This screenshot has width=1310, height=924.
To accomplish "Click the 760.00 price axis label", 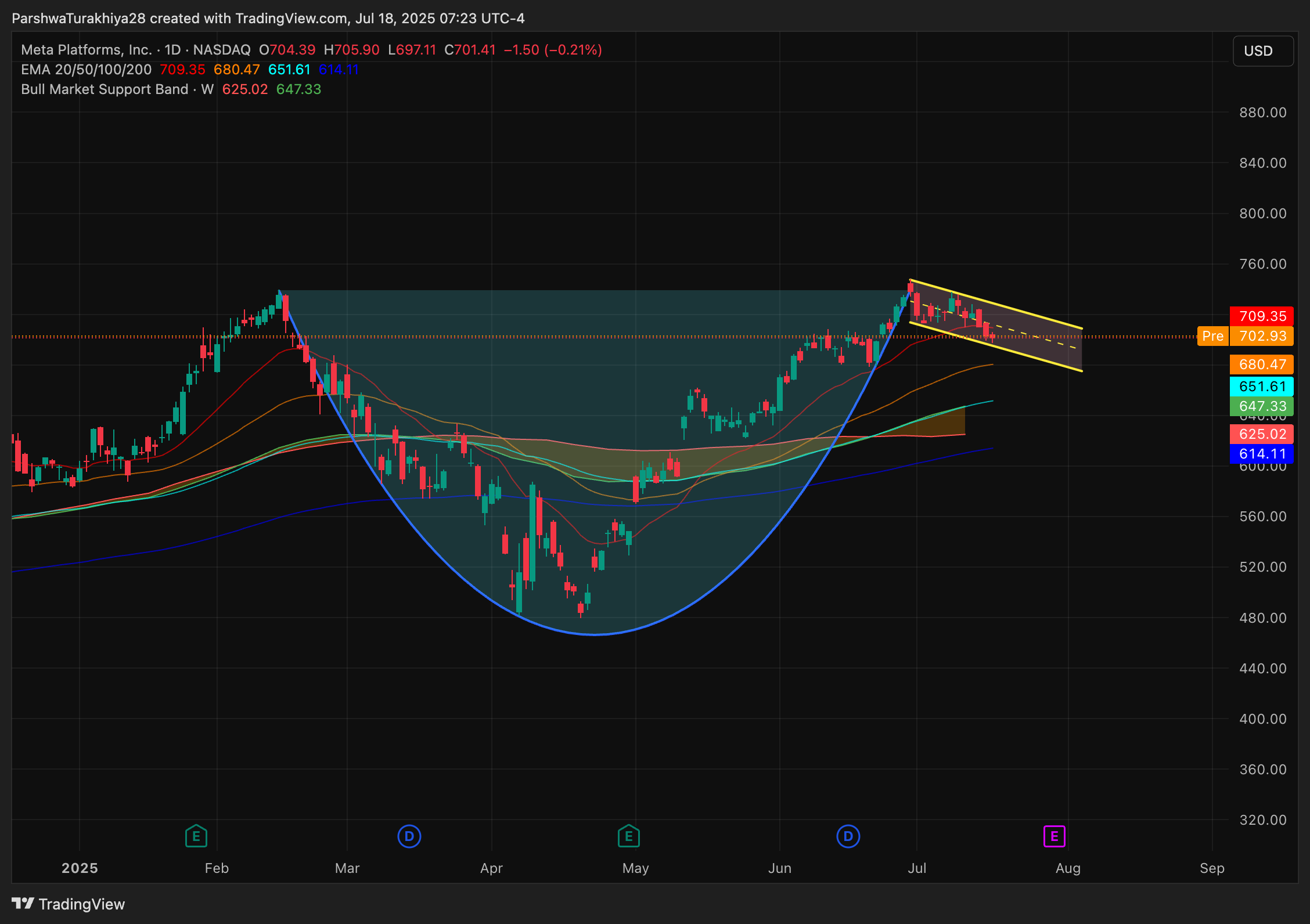I will (x=1263, y=264).
